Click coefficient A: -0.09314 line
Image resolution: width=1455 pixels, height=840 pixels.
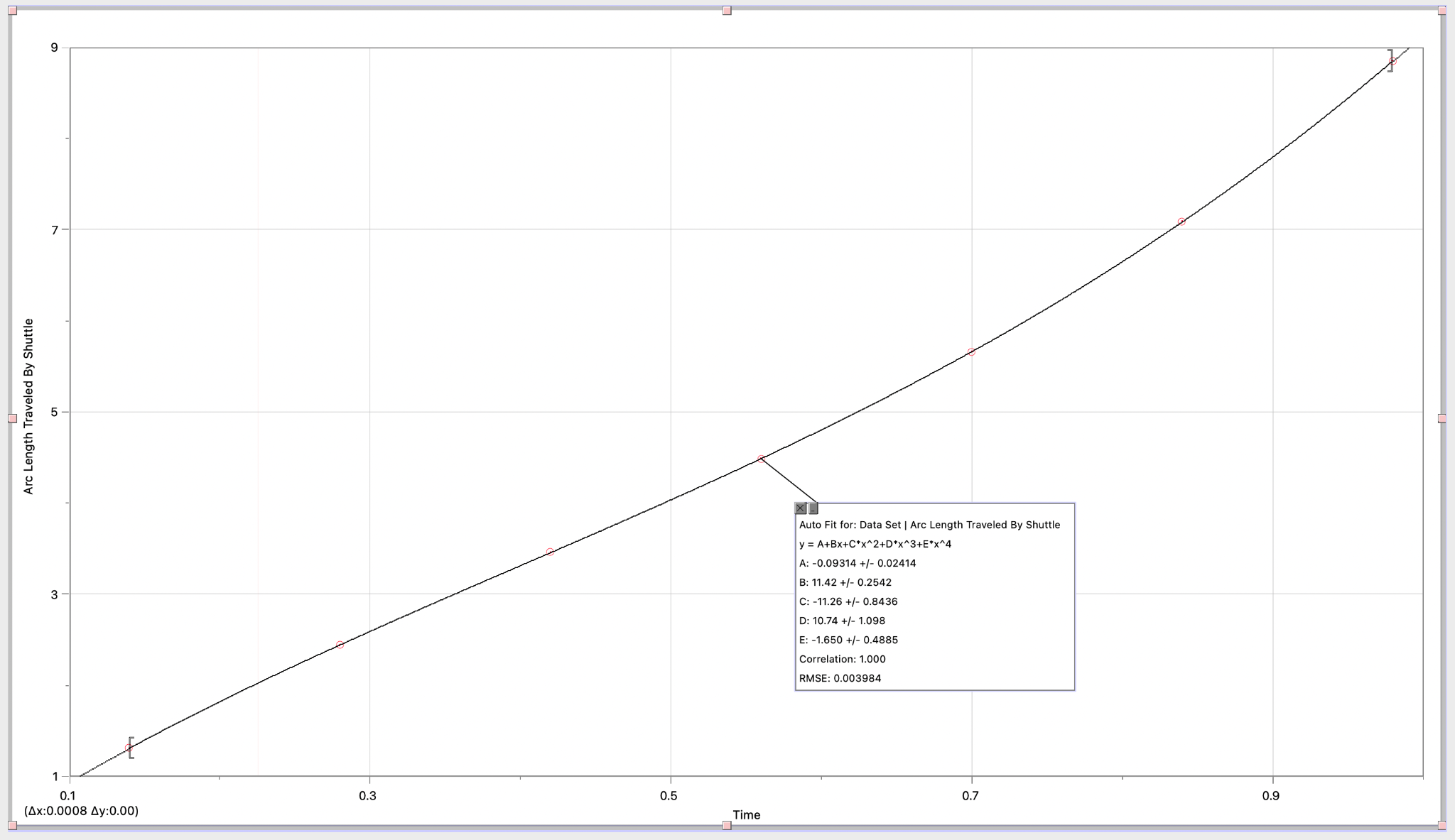coord(858,563)
